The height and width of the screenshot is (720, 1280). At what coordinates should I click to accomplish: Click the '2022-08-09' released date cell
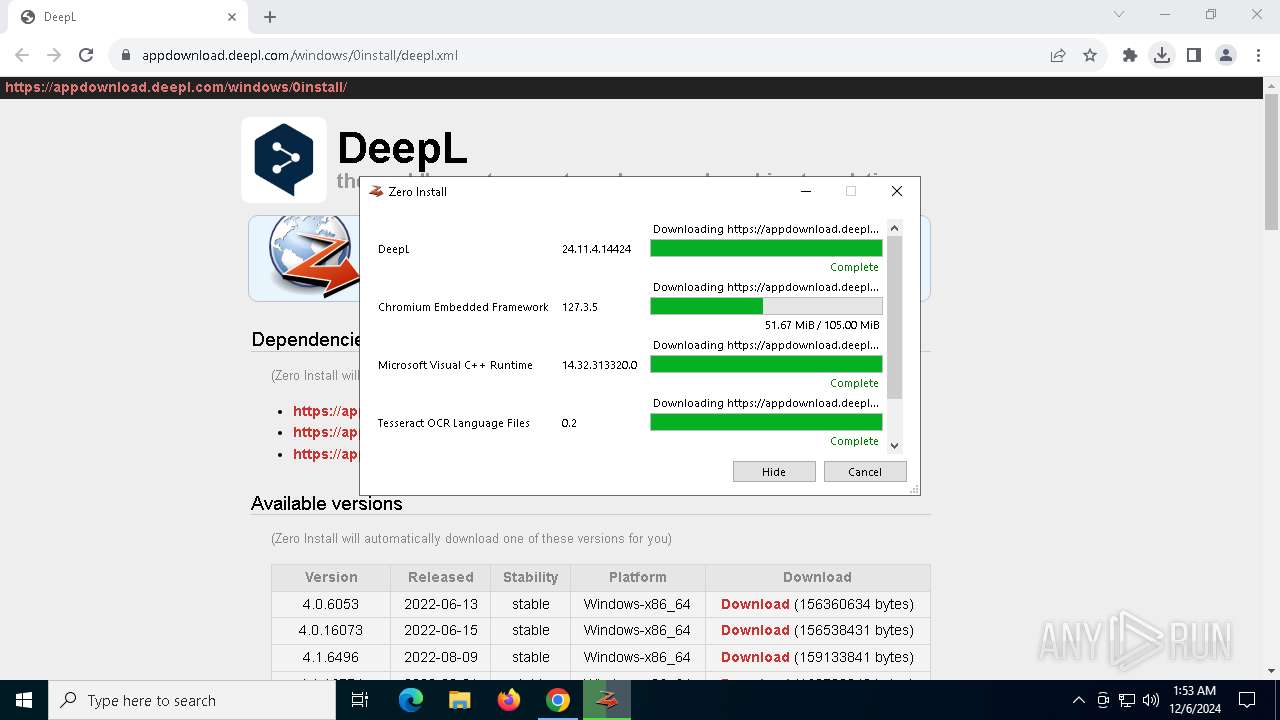(441, 657)
